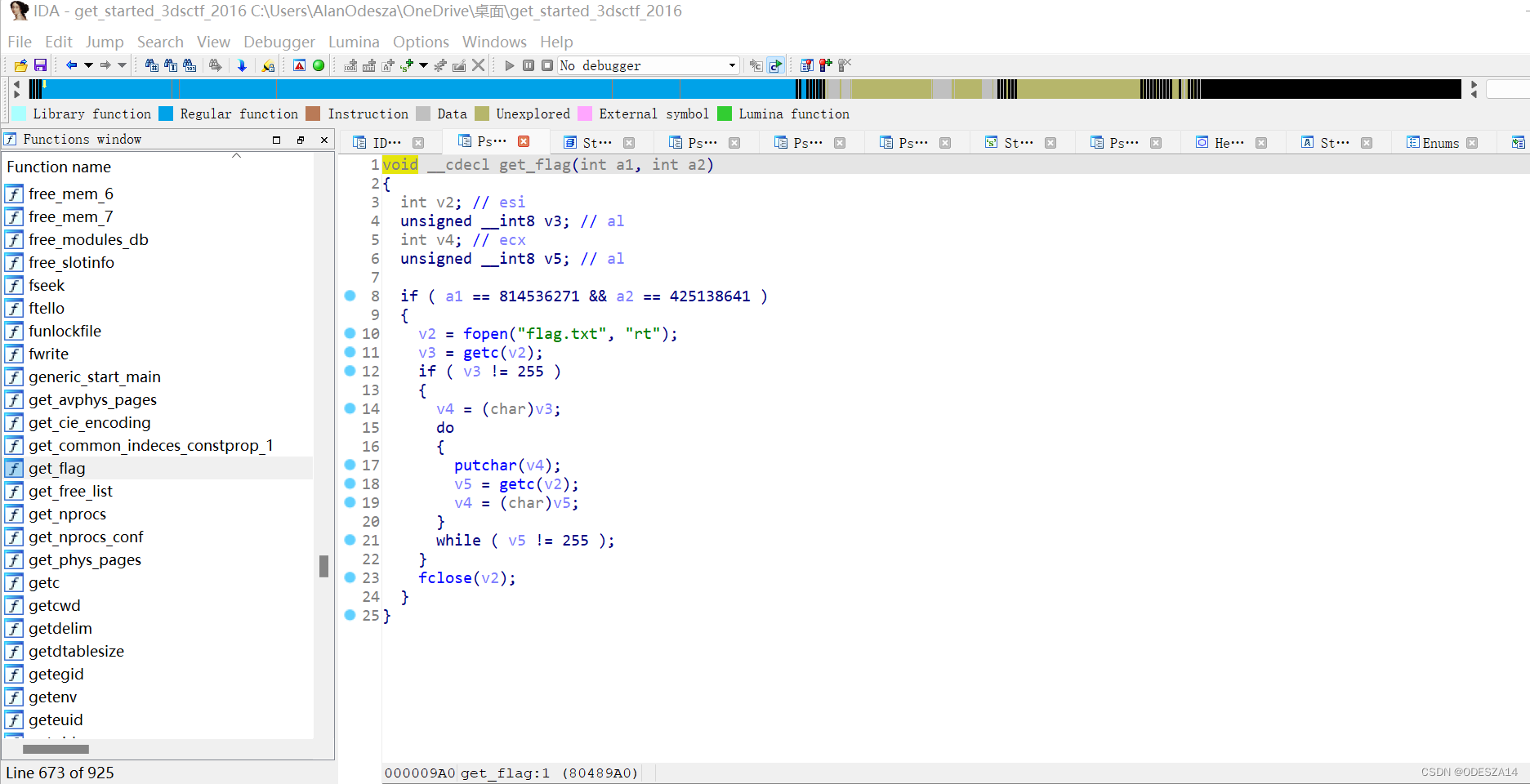Toggle a breakpoint circle on line 10
Image resolution: width=1530 pixels, height=784 pixels.
tap(350, 332)
